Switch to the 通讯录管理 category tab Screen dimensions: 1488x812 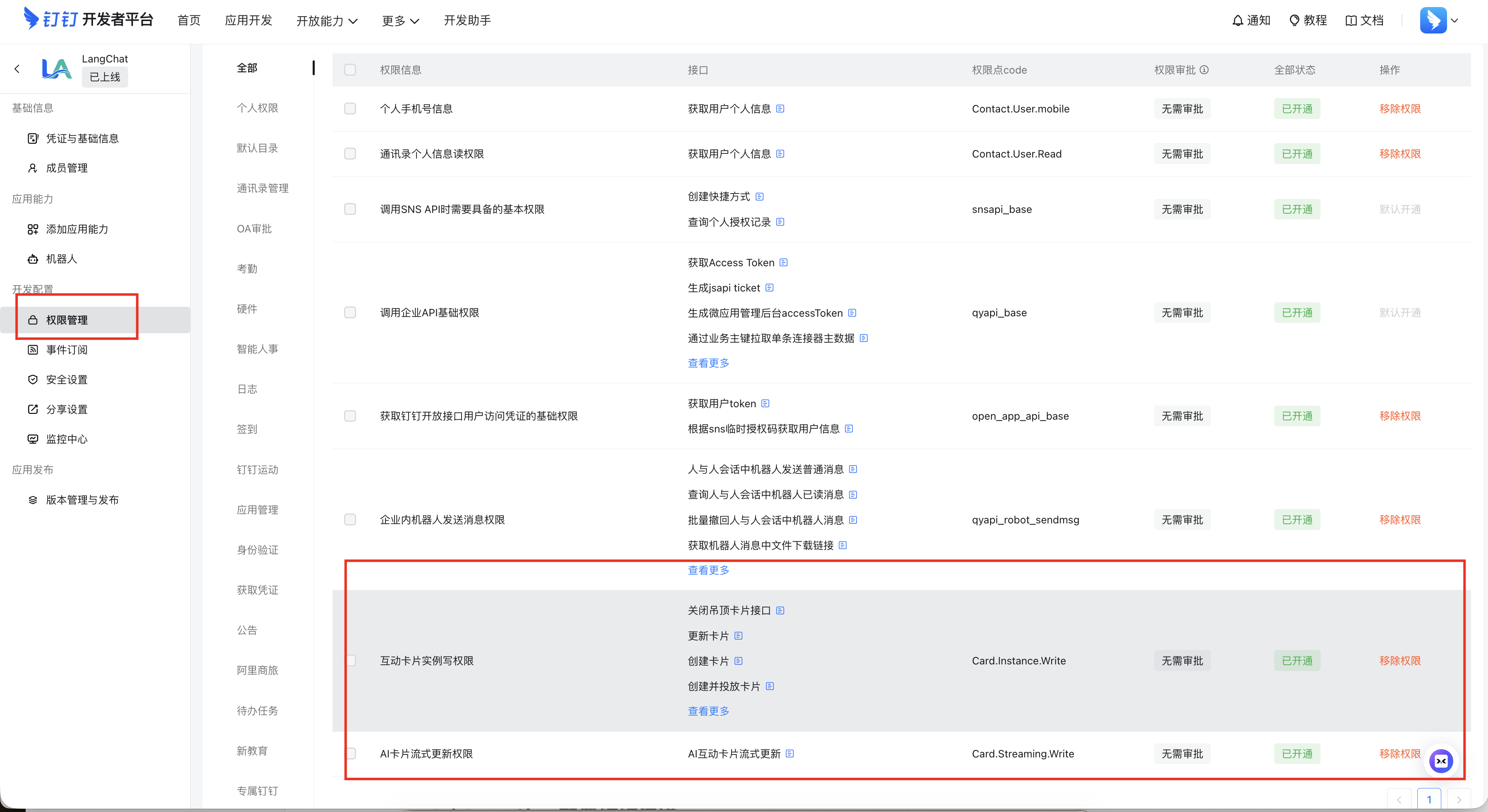point(262,188)
